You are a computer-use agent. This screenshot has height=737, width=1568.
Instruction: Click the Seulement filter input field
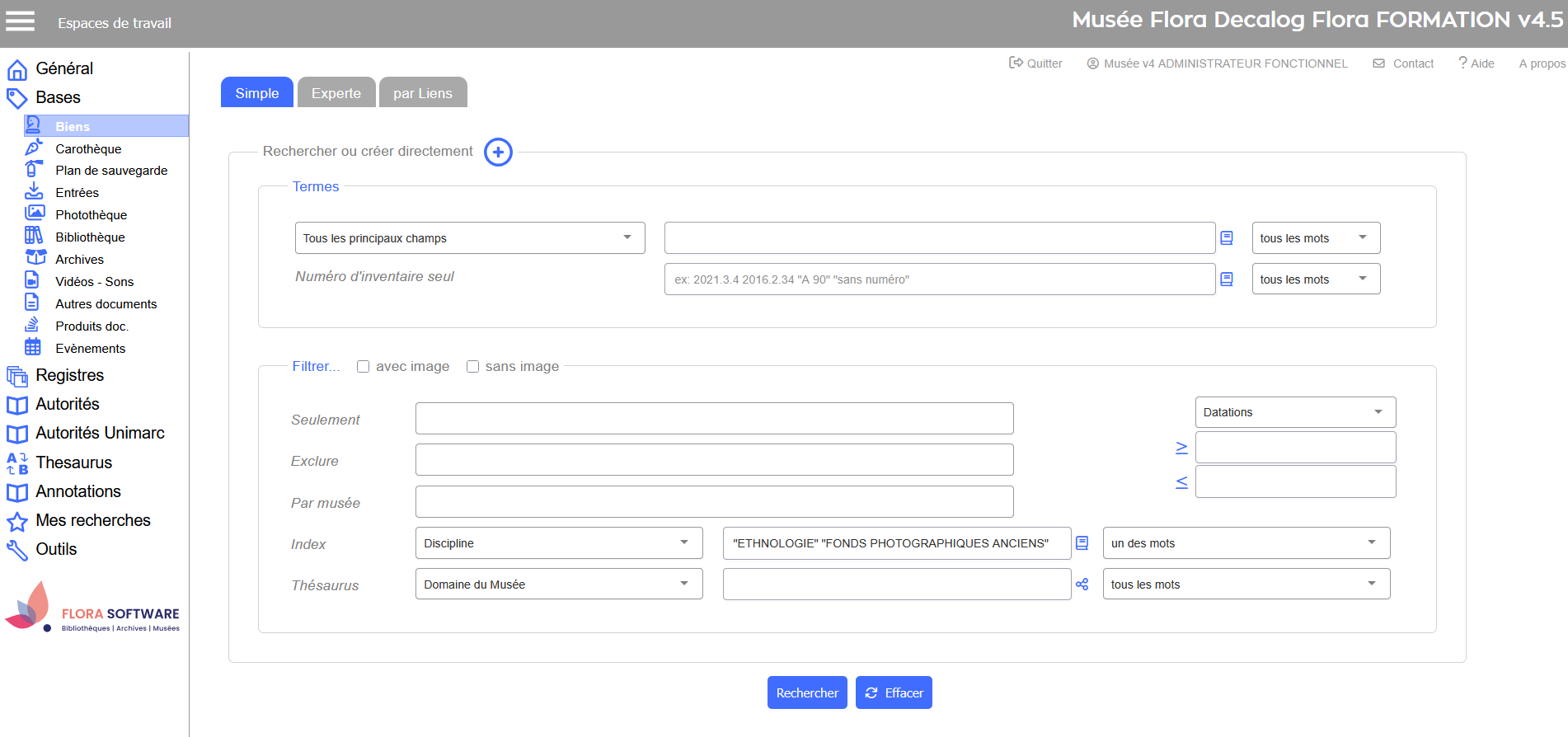pos(714,419)
